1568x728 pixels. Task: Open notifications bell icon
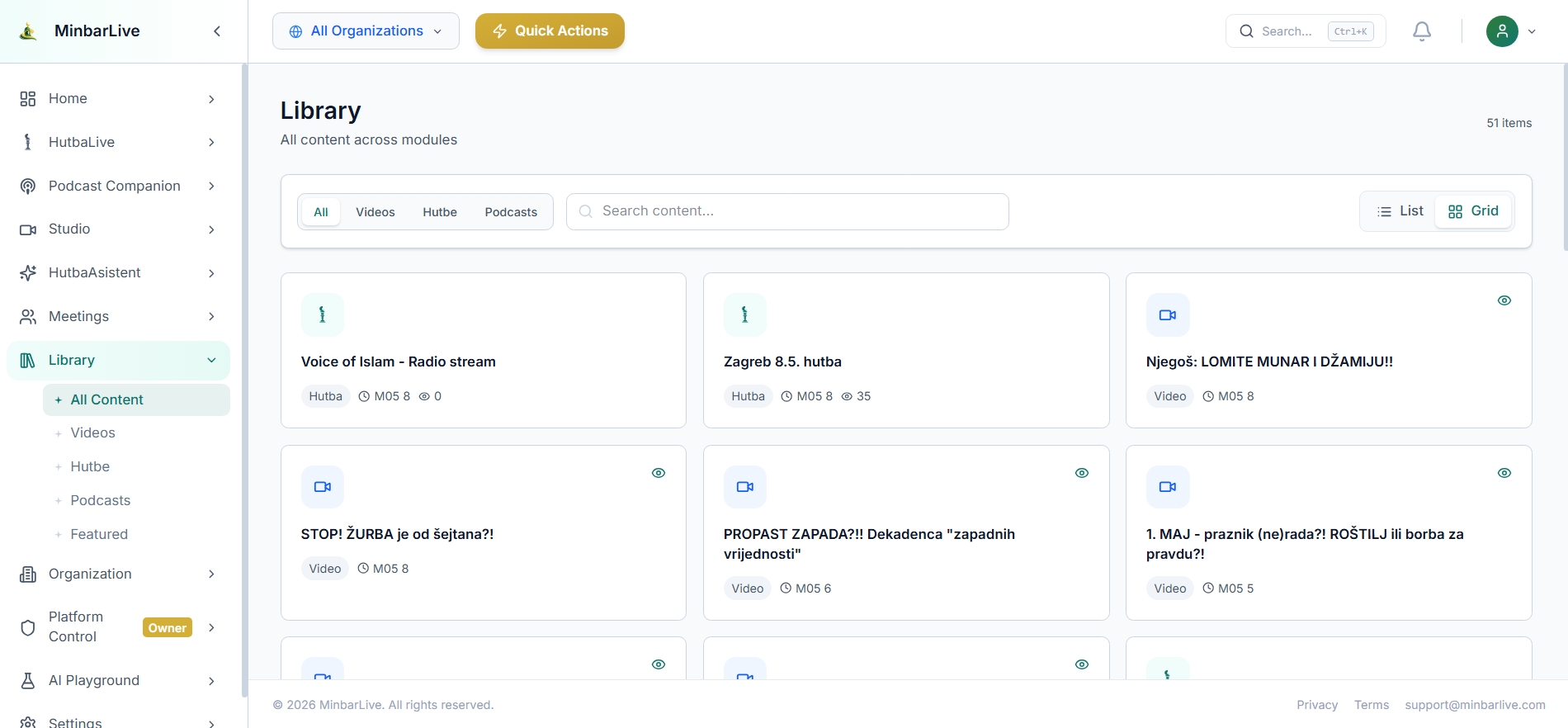pos(1422,31)
